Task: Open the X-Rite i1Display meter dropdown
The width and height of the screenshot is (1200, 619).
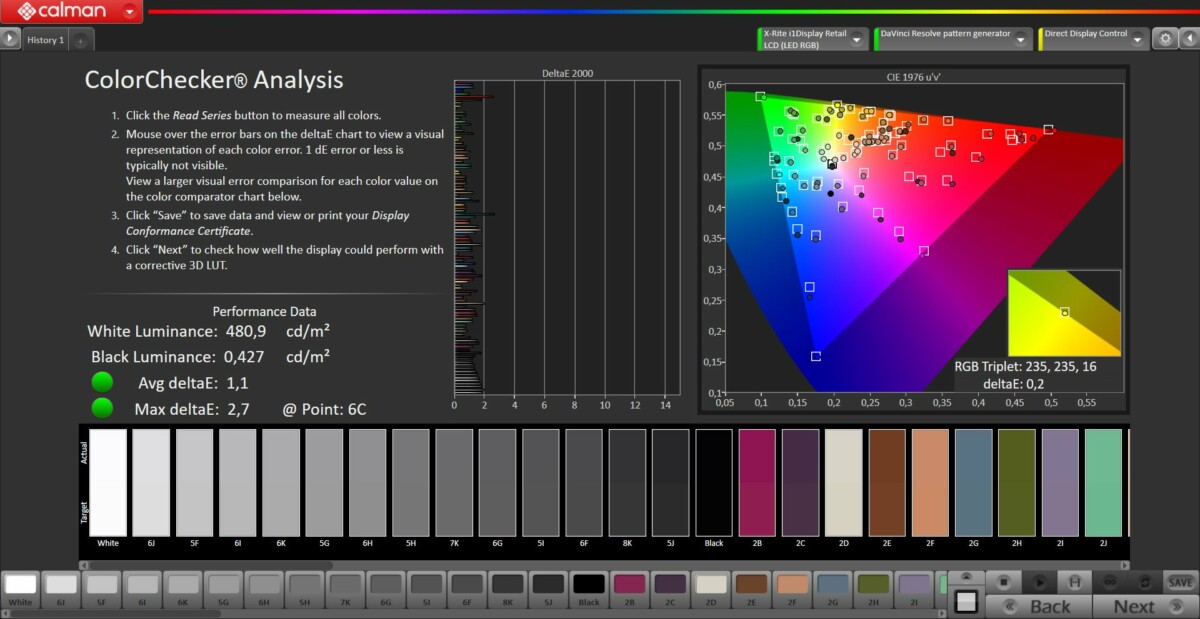Action: coord(857,40)
